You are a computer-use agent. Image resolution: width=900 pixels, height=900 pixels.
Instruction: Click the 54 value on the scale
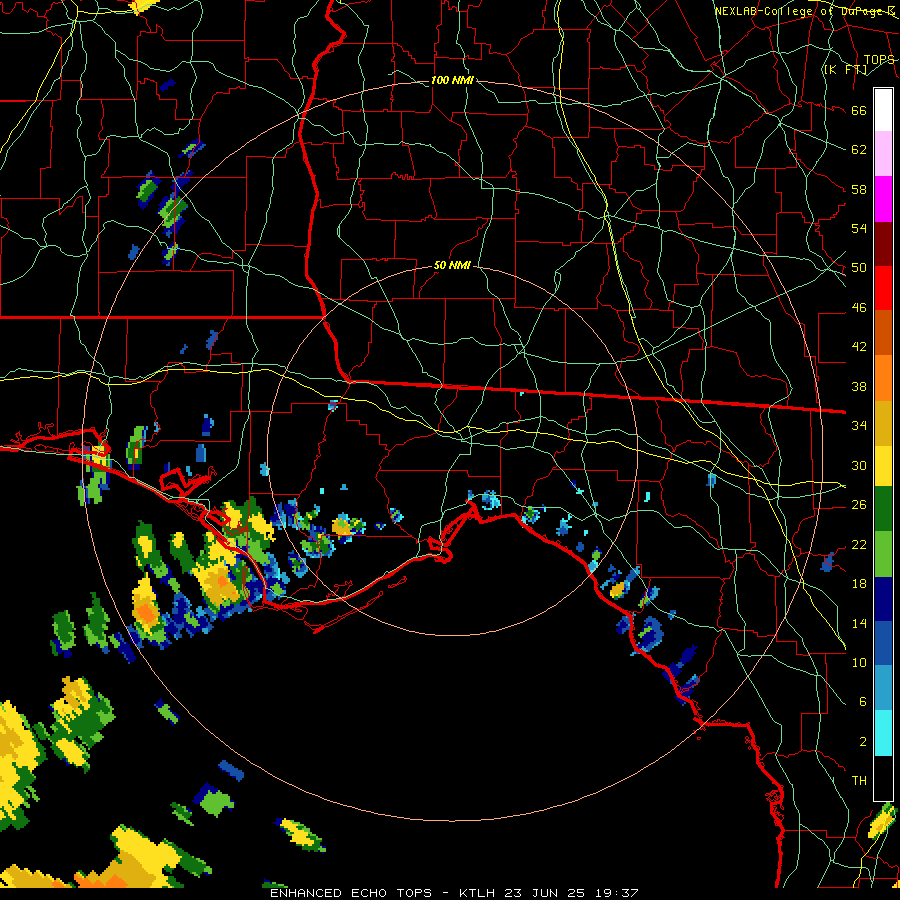pos(859,228)
